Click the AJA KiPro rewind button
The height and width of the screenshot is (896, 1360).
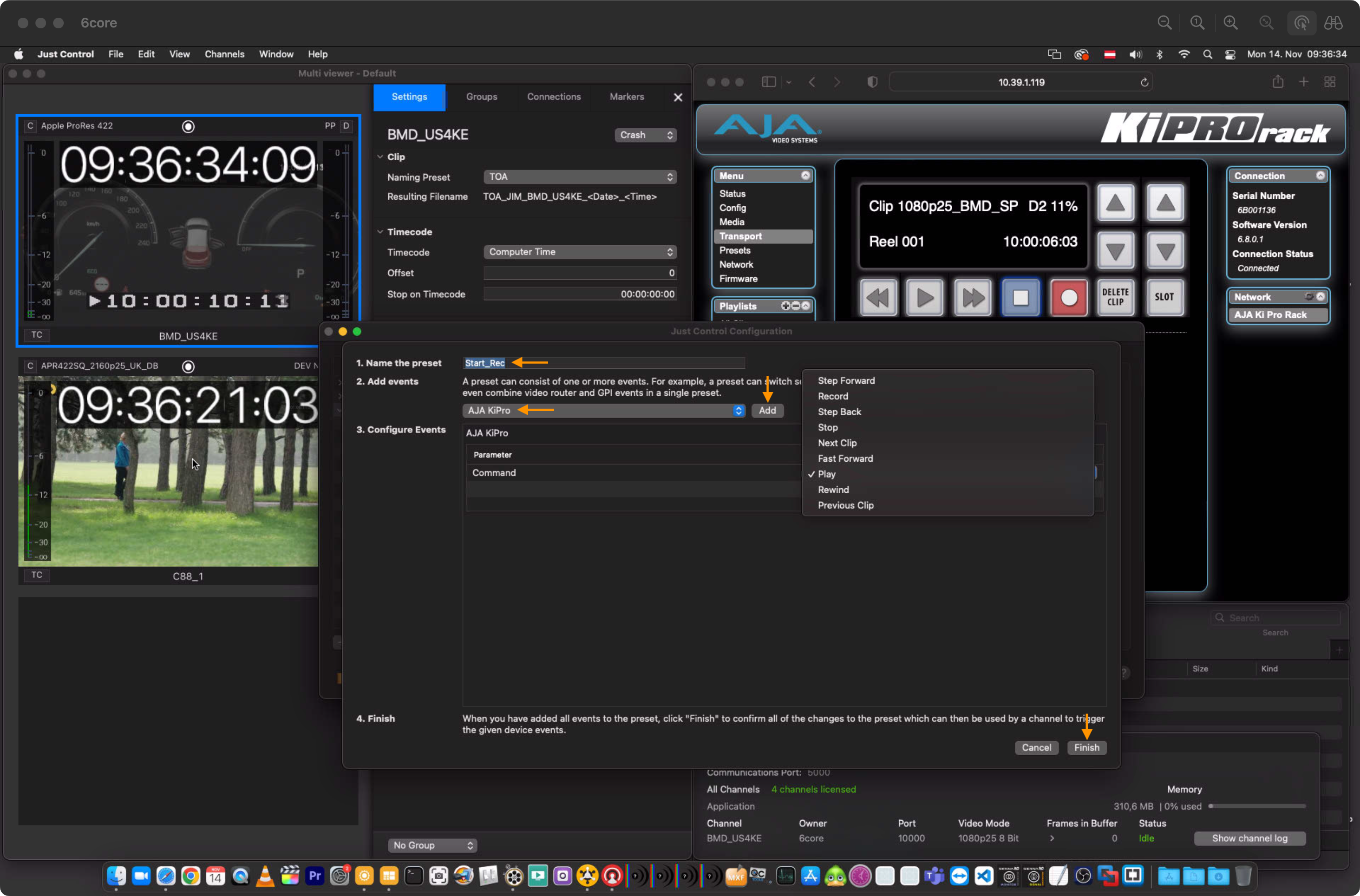[x=878, y=297]
